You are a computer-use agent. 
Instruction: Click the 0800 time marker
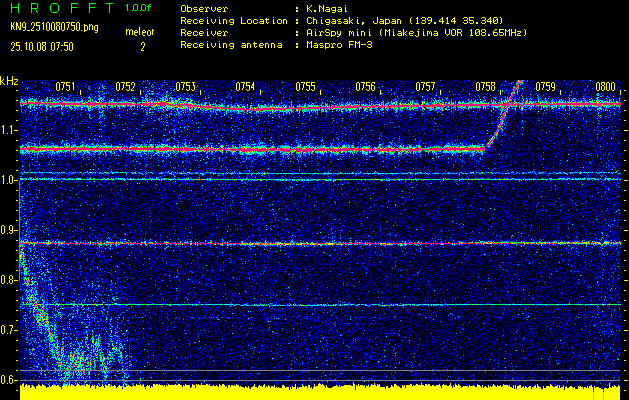(605, 87)
